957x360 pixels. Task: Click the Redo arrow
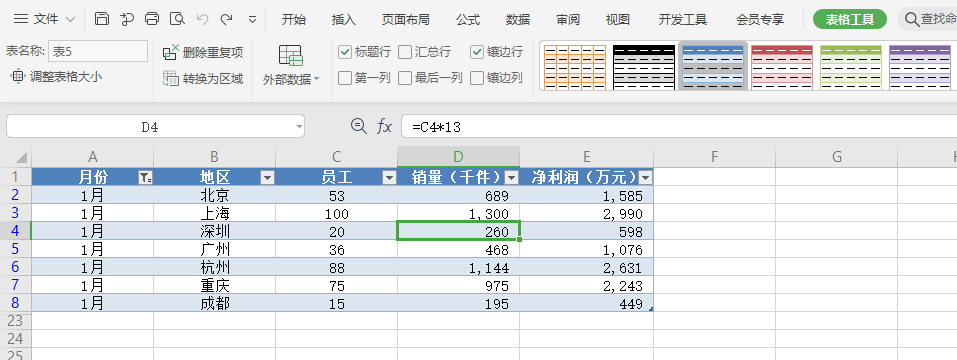[x=226, y=19]
